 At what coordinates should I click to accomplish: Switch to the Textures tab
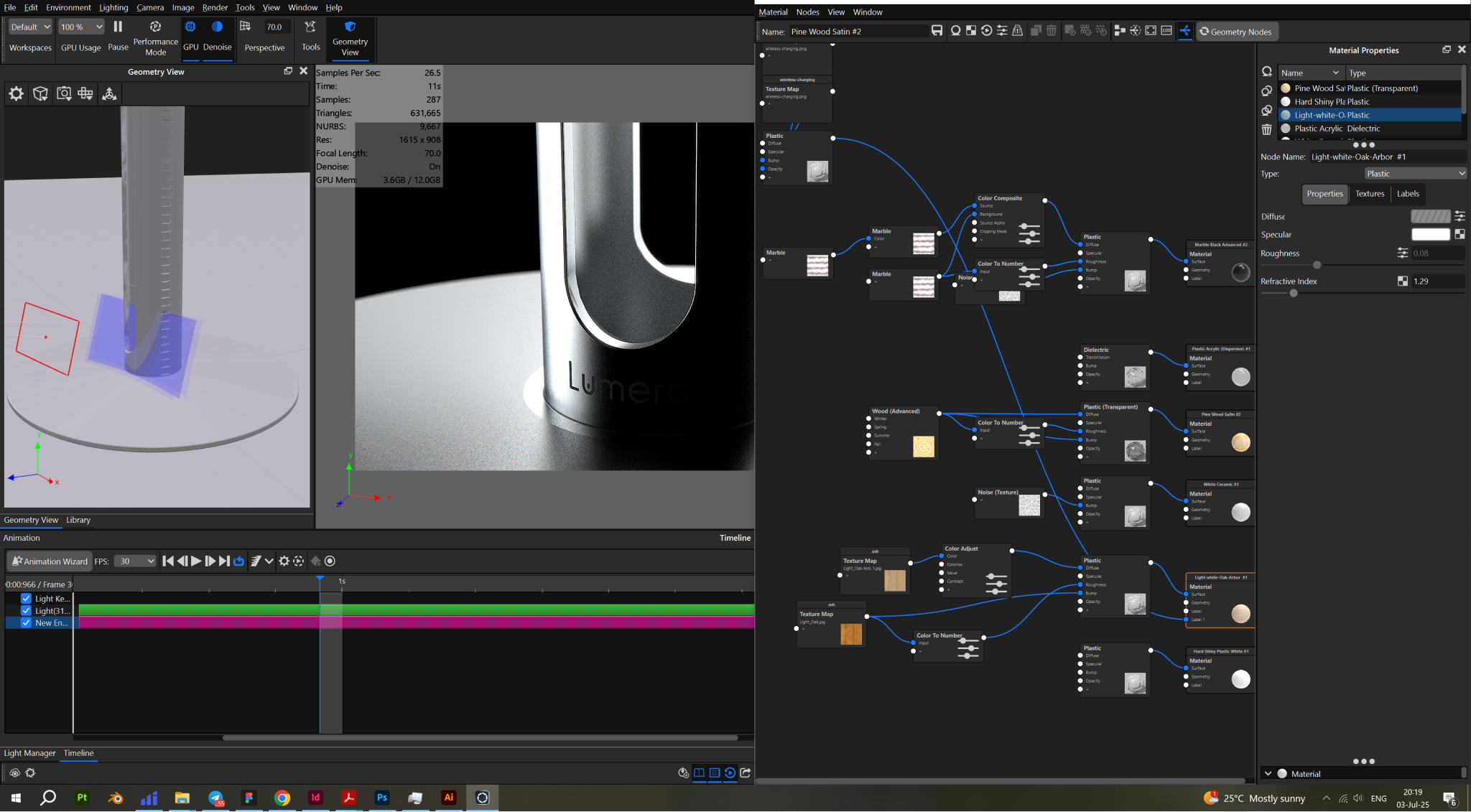pyautogui.click(x=1369, y=194)
